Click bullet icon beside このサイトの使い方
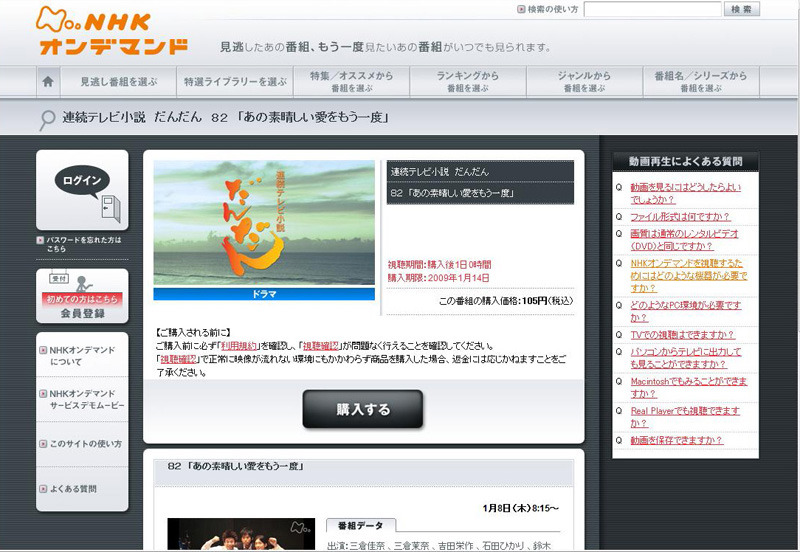Image resolution: width=800 pixels, height=552 pixels. (x=43, y=444)
